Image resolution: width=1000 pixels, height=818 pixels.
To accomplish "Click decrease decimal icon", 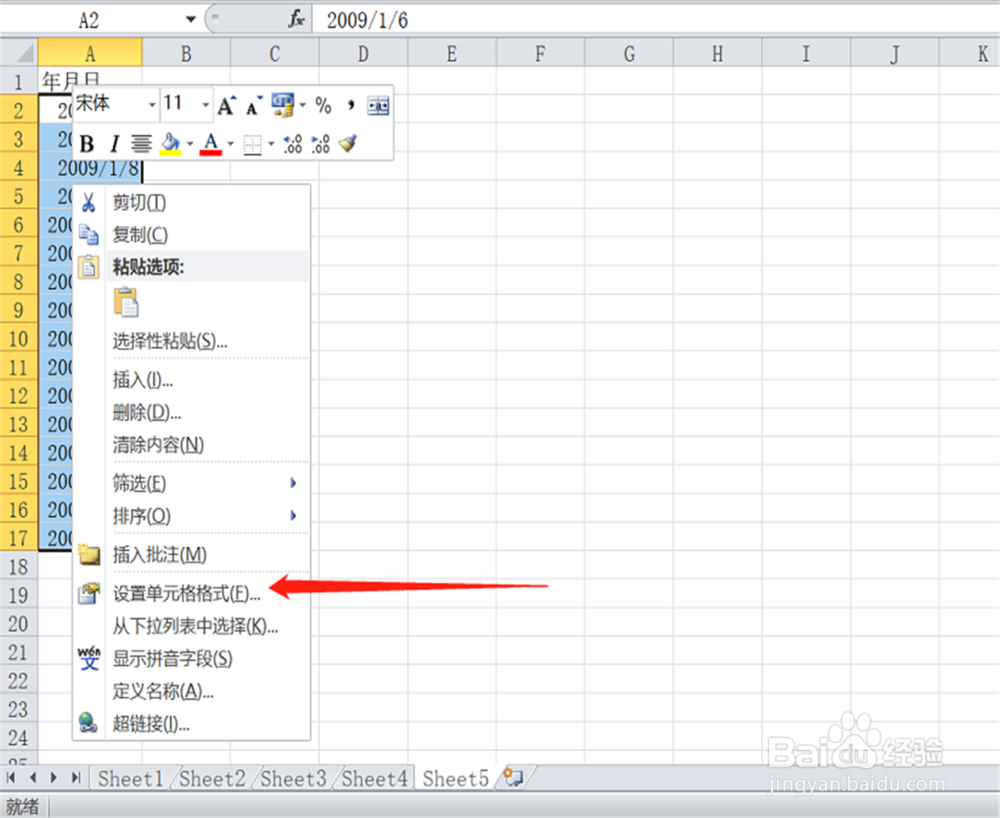I will [x=320, y=144].
